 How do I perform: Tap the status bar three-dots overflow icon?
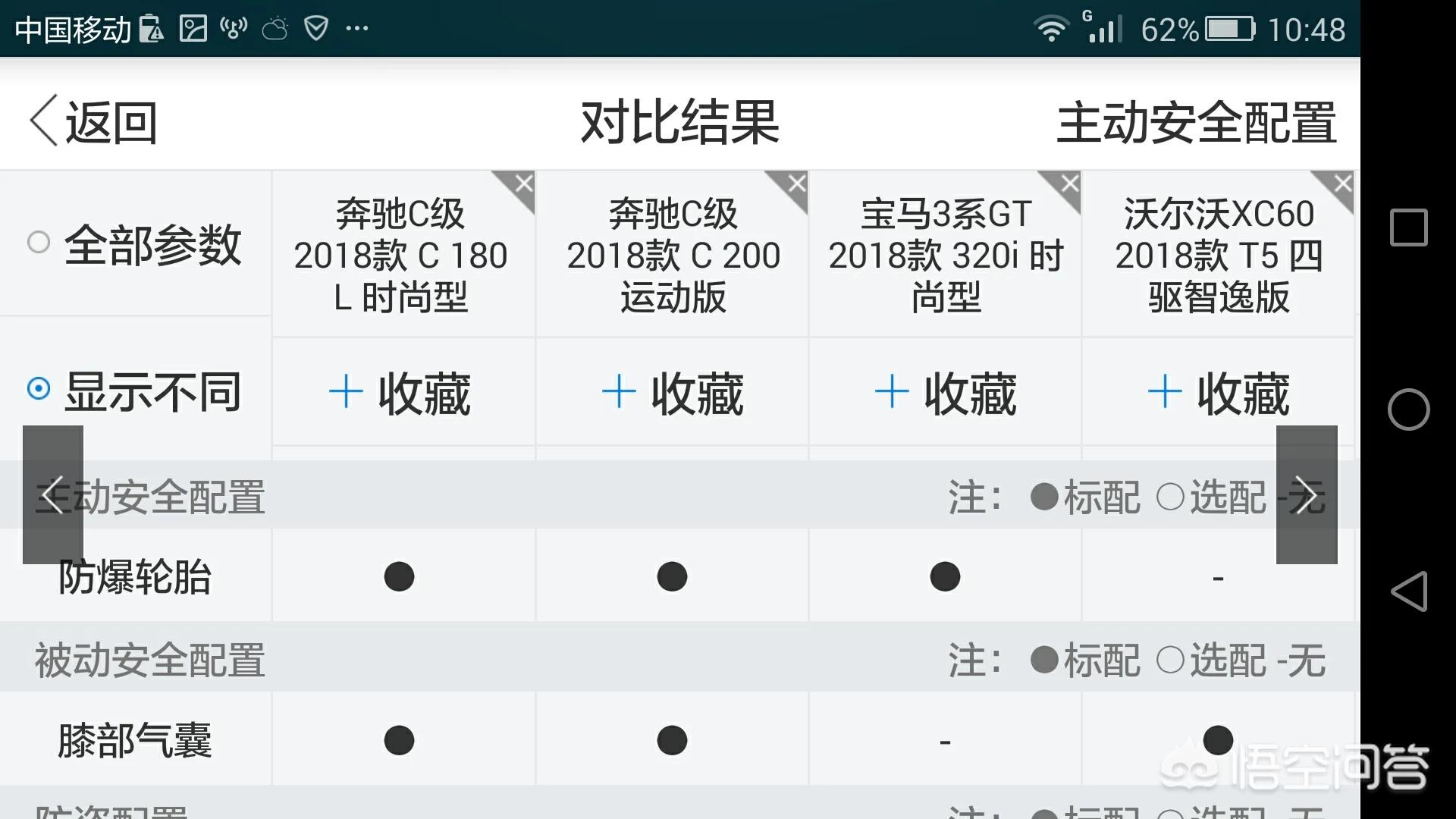click(x=356, y=29)
